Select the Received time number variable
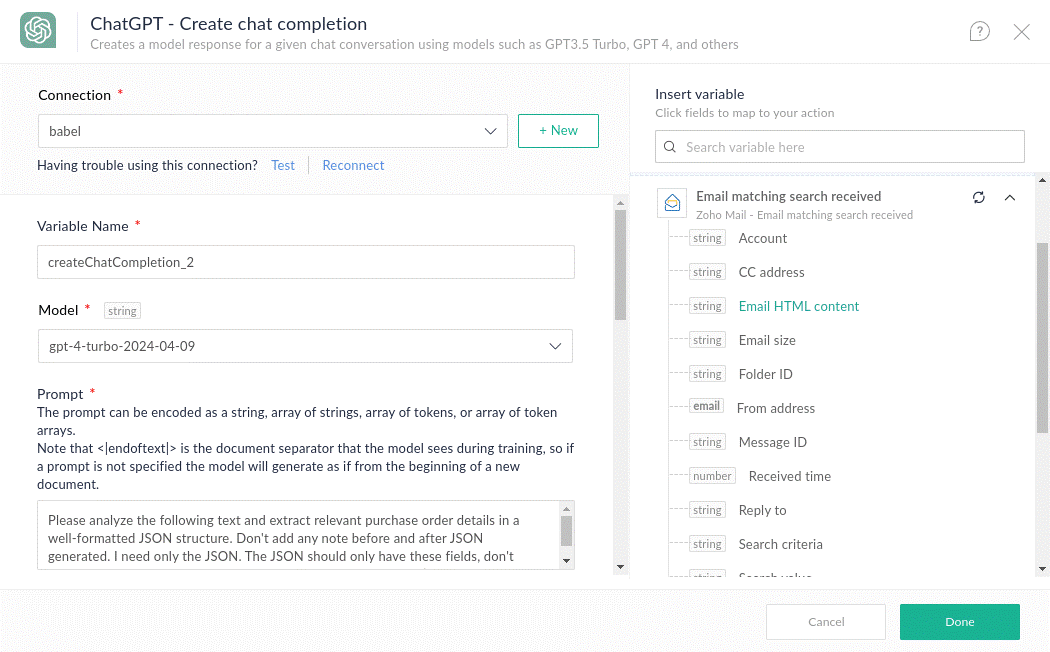This screenshot has height=652, width=1050. 789,477
